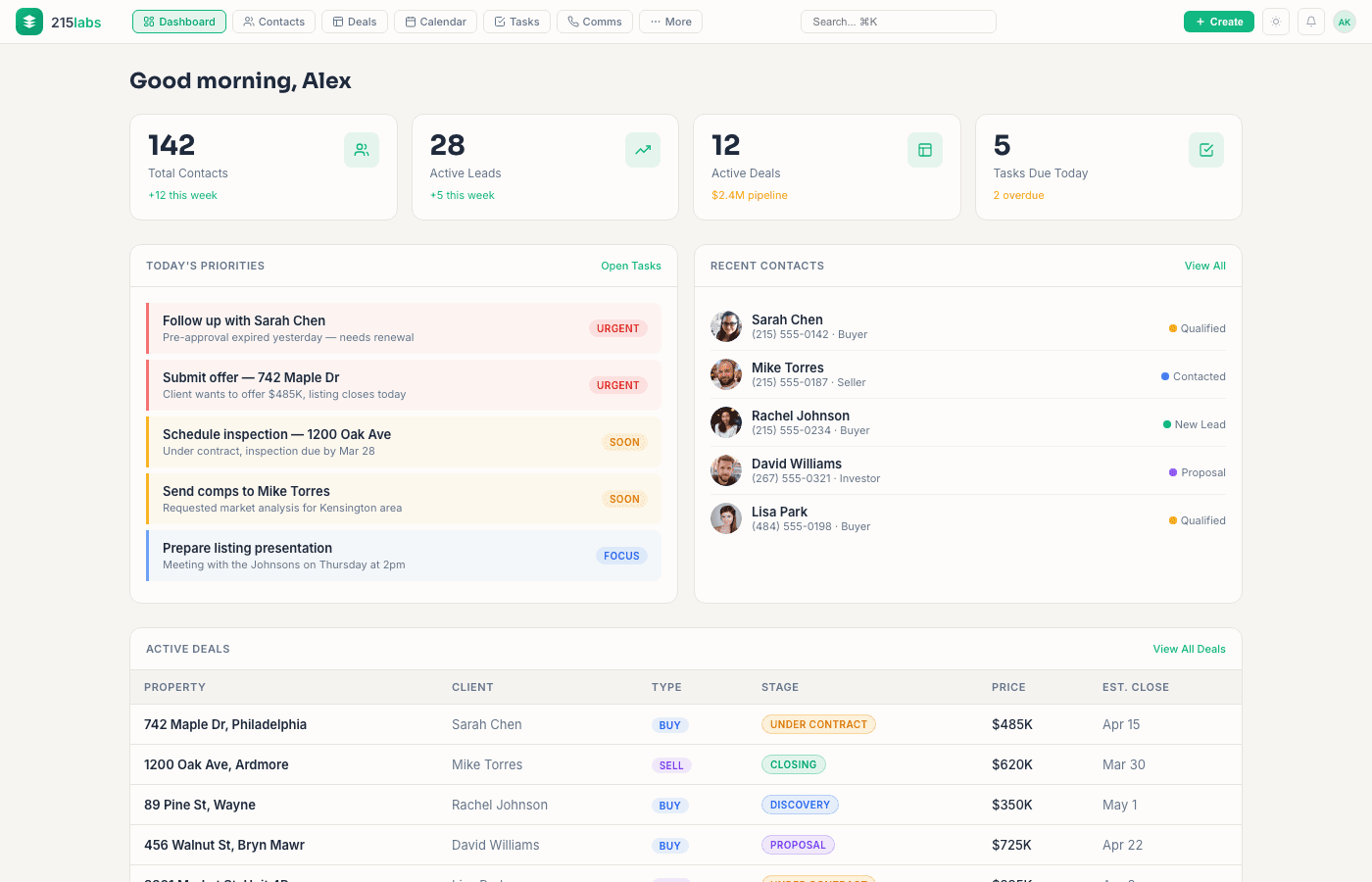Viewport: 1372px width, 882px height.
Task: Click the Calendar icon in the nav bar
Action: tap(409, 21)
